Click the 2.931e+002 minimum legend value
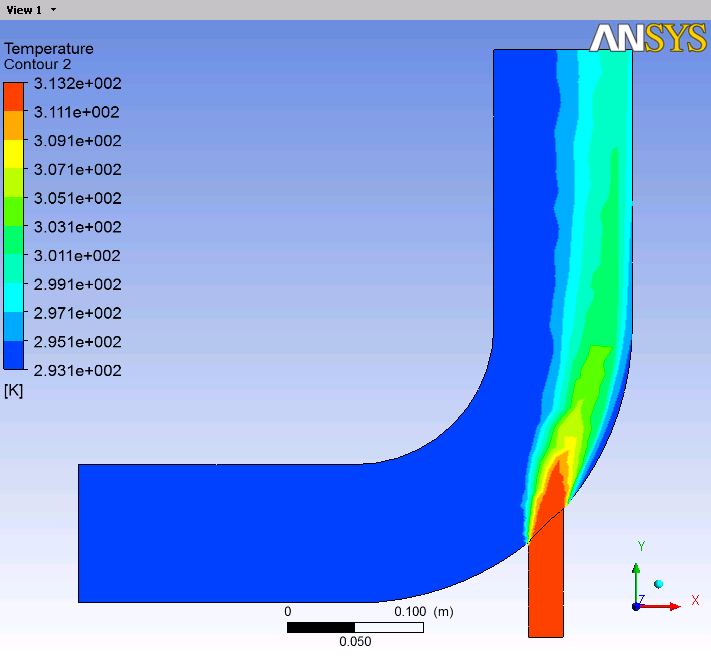711x667 pixels. coord(78,371)
